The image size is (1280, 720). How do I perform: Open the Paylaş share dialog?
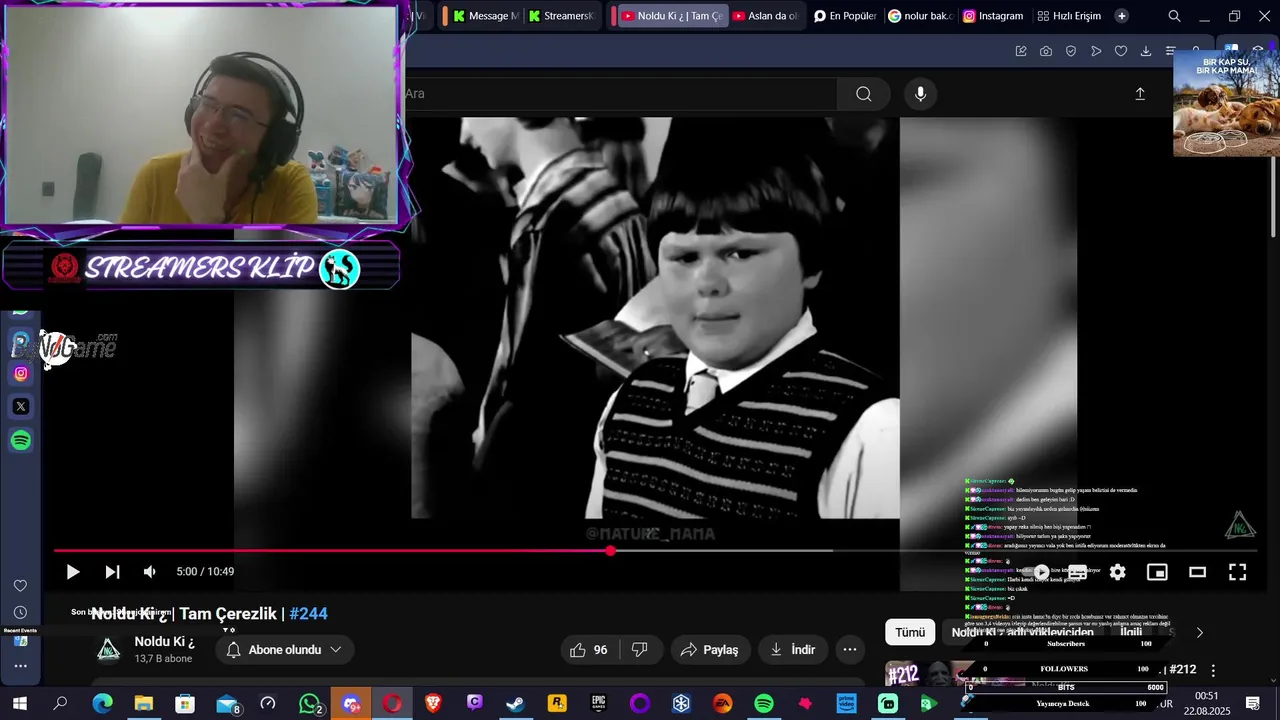tap(709, 650)
